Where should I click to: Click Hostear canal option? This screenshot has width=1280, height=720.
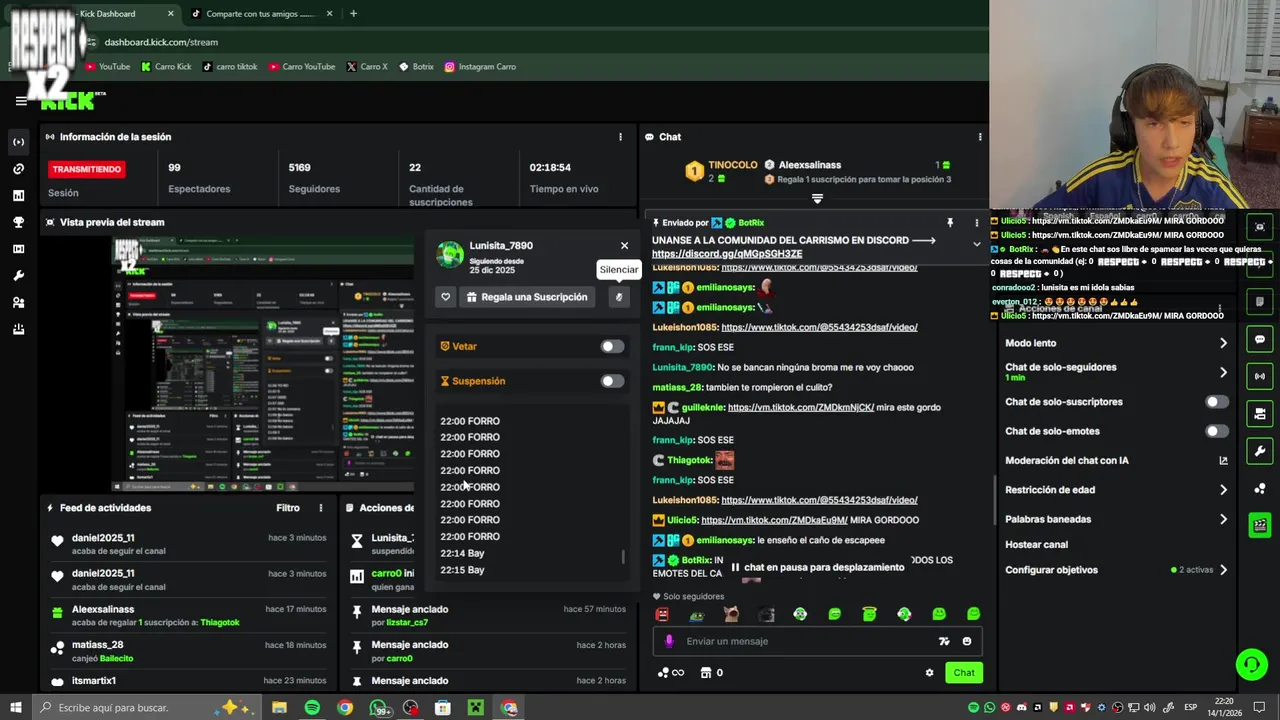coord(1036,545)
